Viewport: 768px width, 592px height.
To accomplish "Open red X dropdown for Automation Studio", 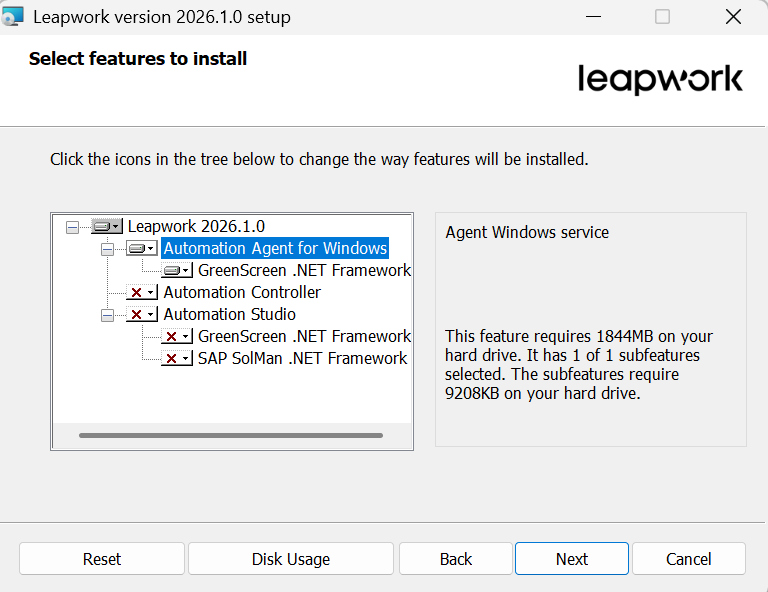I will (142, 314).
